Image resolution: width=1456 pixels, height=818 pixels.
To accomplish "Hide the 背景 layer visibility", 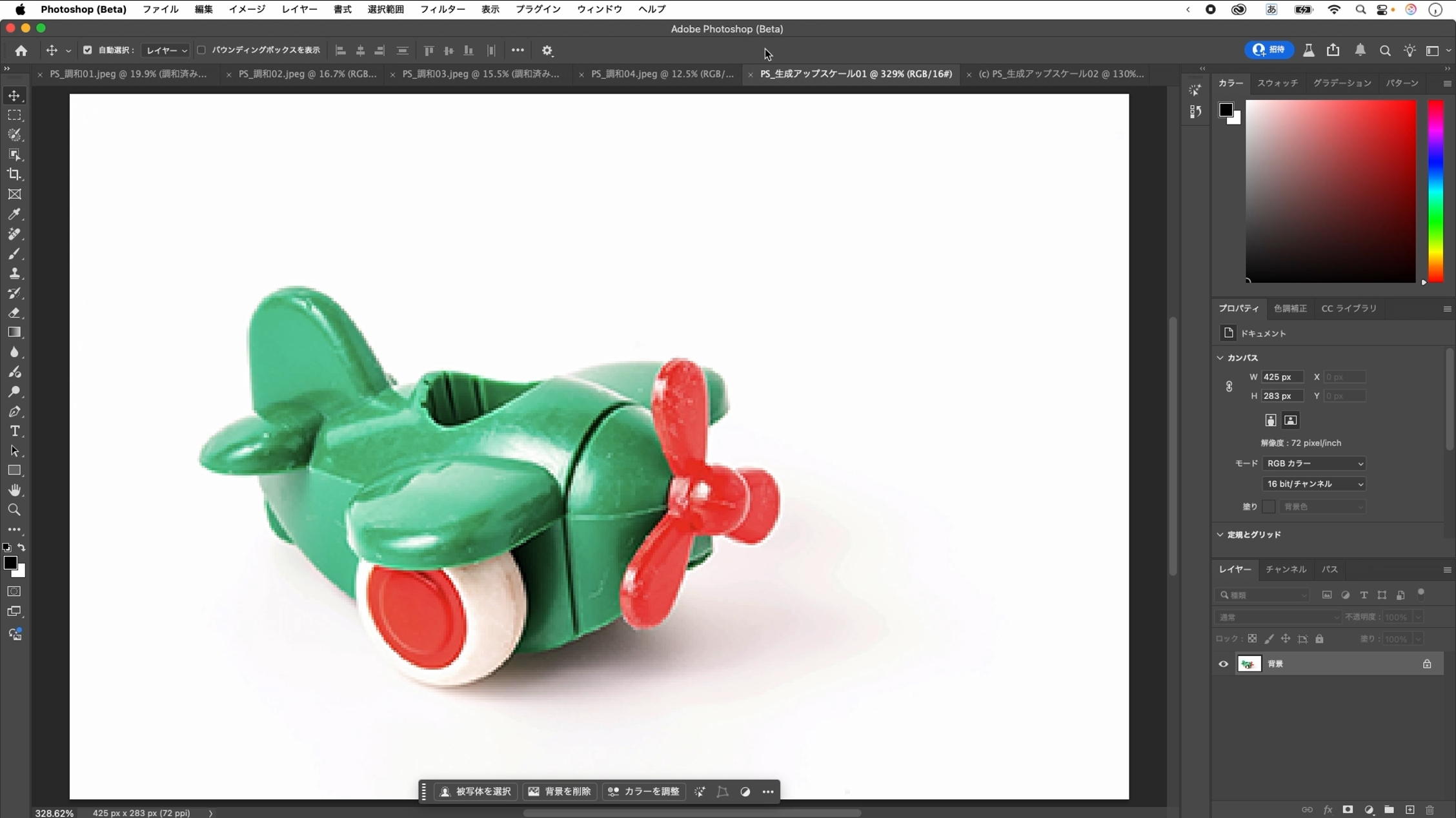I will [1224, 664].
